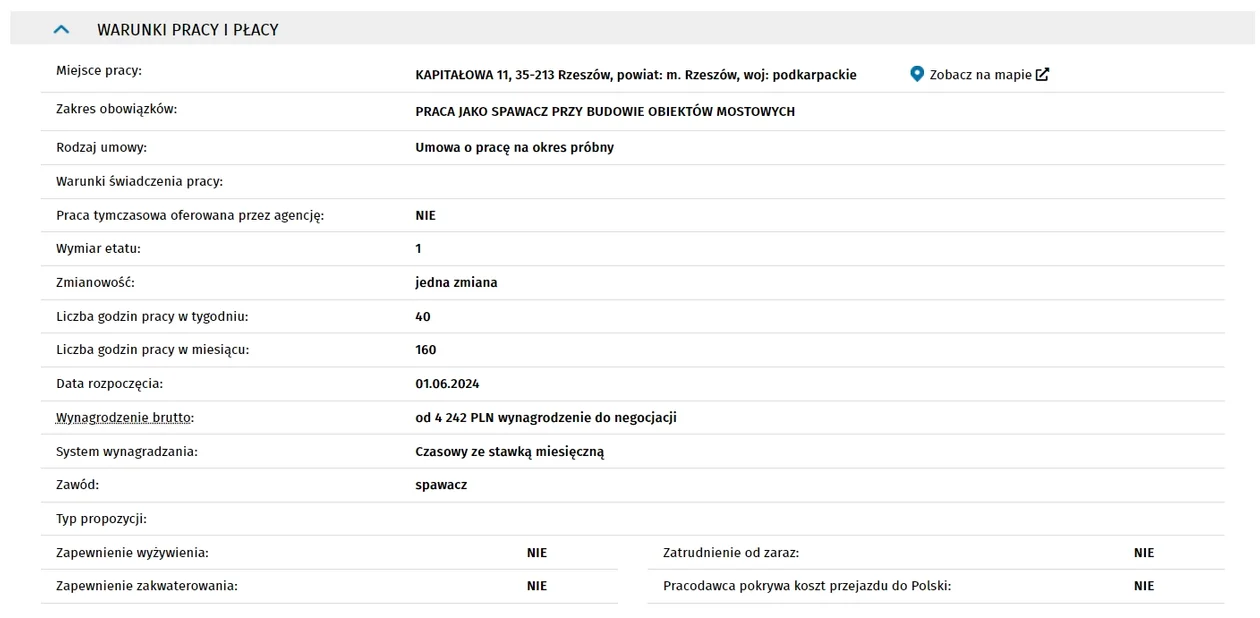Click the map pin icon next to Zobacz na mapie
This screenshot has width=1260, height=618.
[917, 74]
